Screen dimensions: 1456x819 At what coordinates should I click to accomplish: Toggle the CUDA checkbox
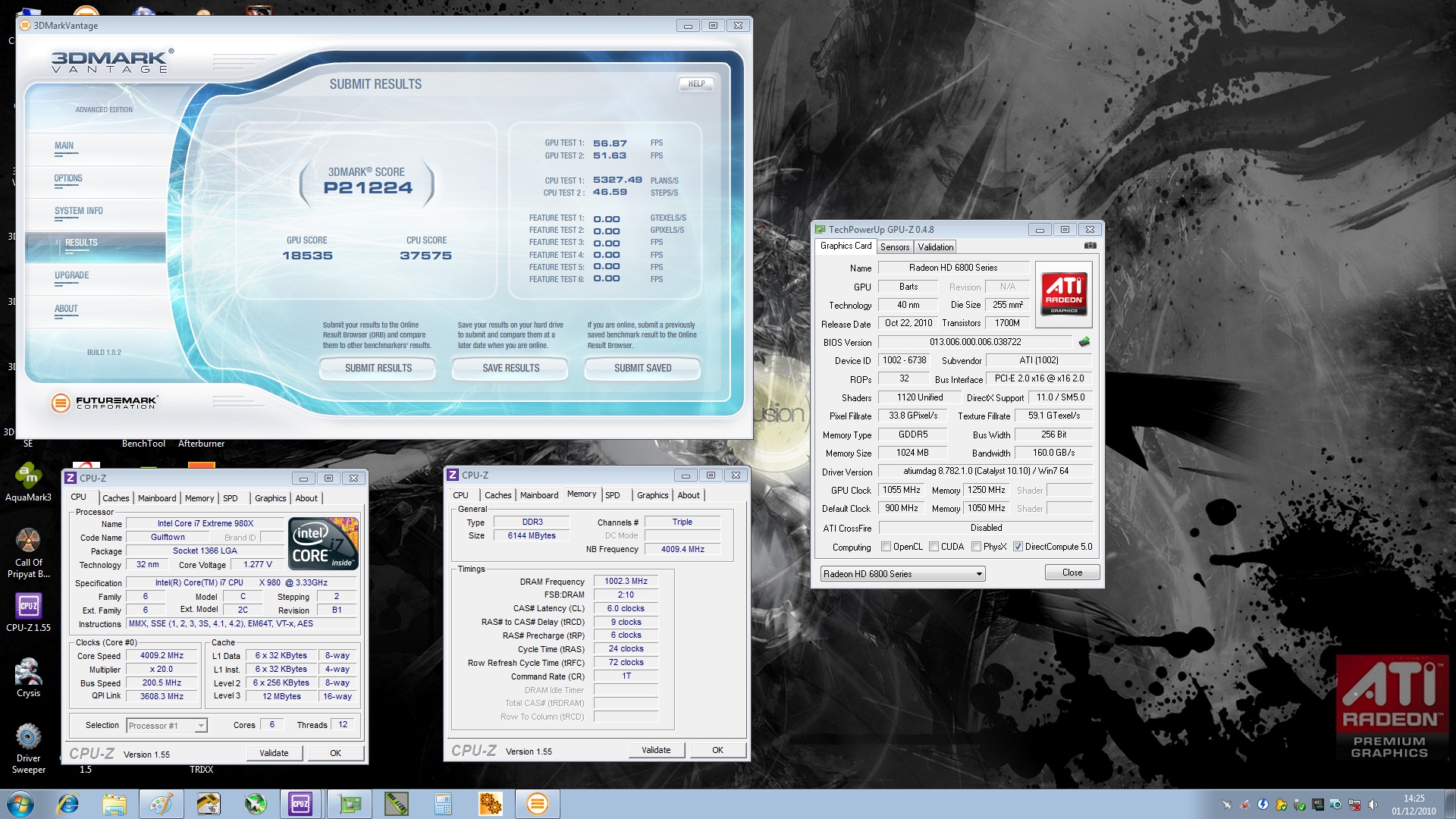934,547
